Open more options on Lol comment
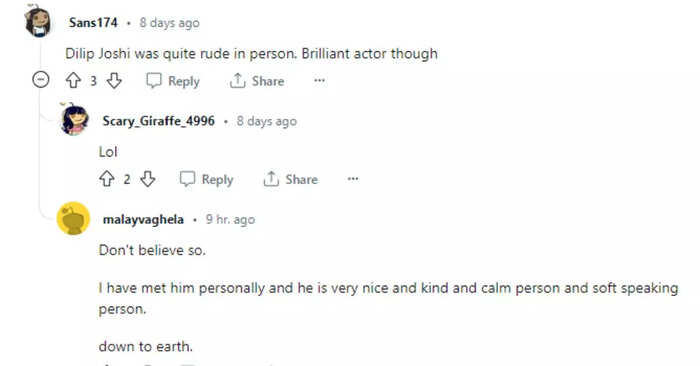700x366 pixels. 353,179
